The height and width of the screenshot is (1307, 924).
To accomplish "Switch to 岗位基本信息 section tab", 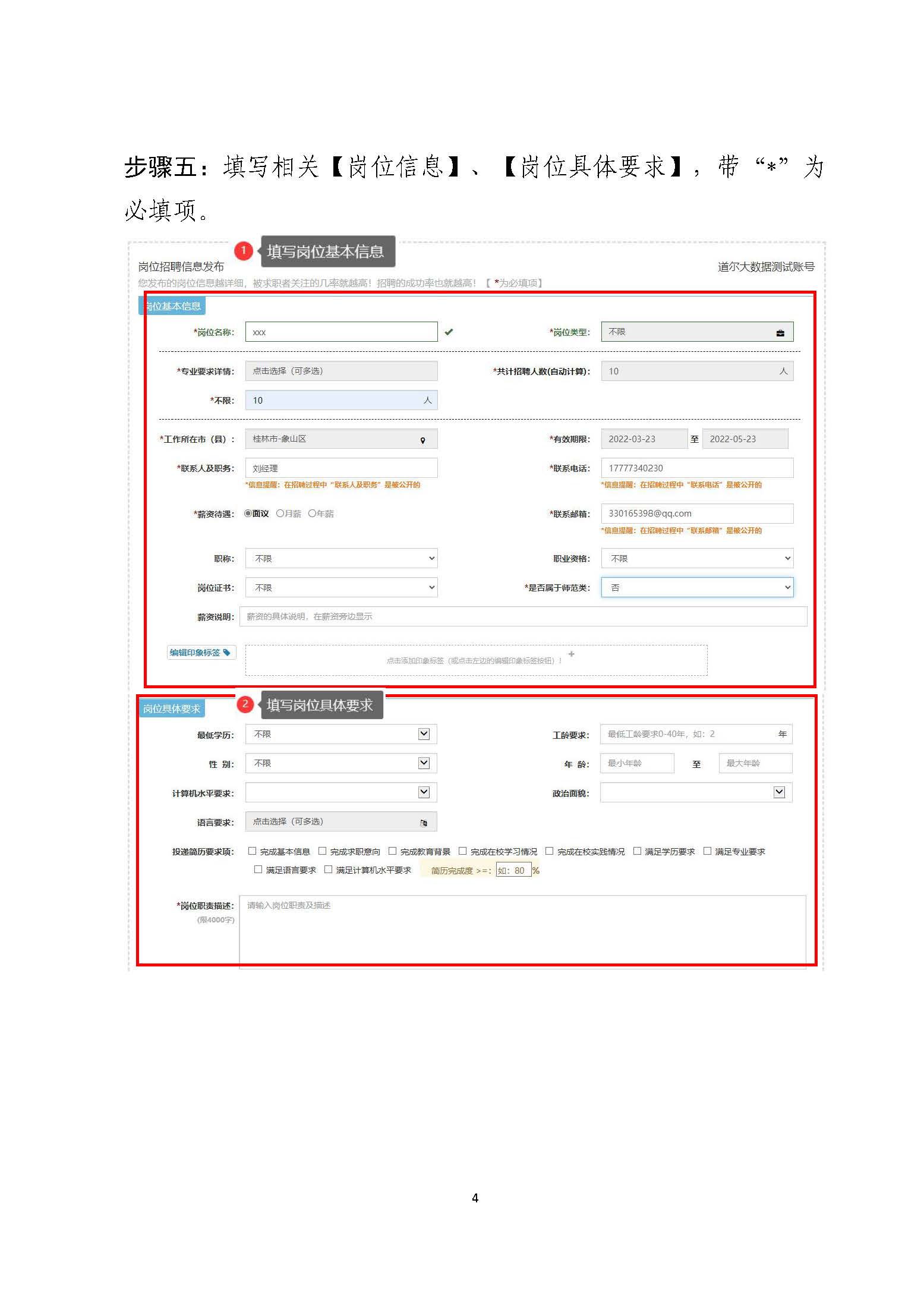I will click(x=172, y=306).
